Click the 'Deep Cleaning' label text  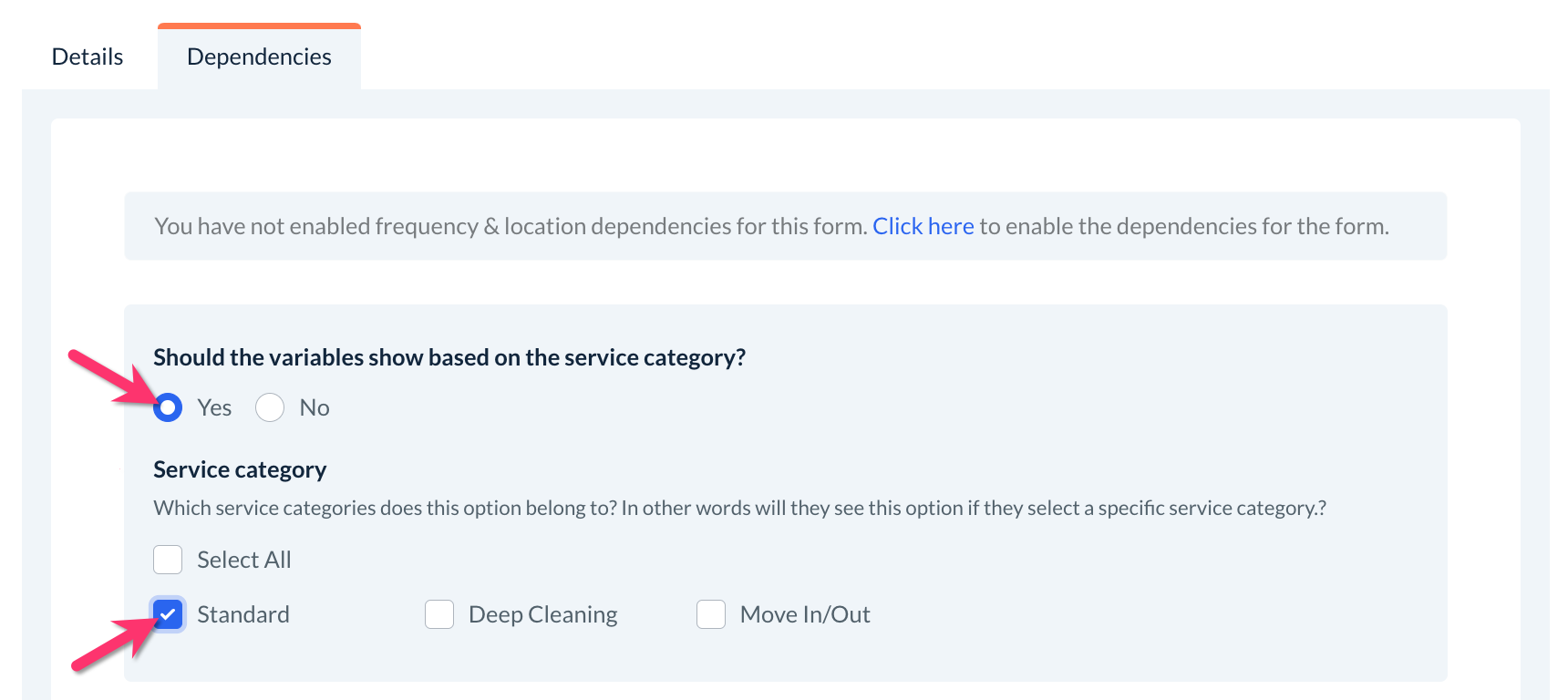(542, 614)
